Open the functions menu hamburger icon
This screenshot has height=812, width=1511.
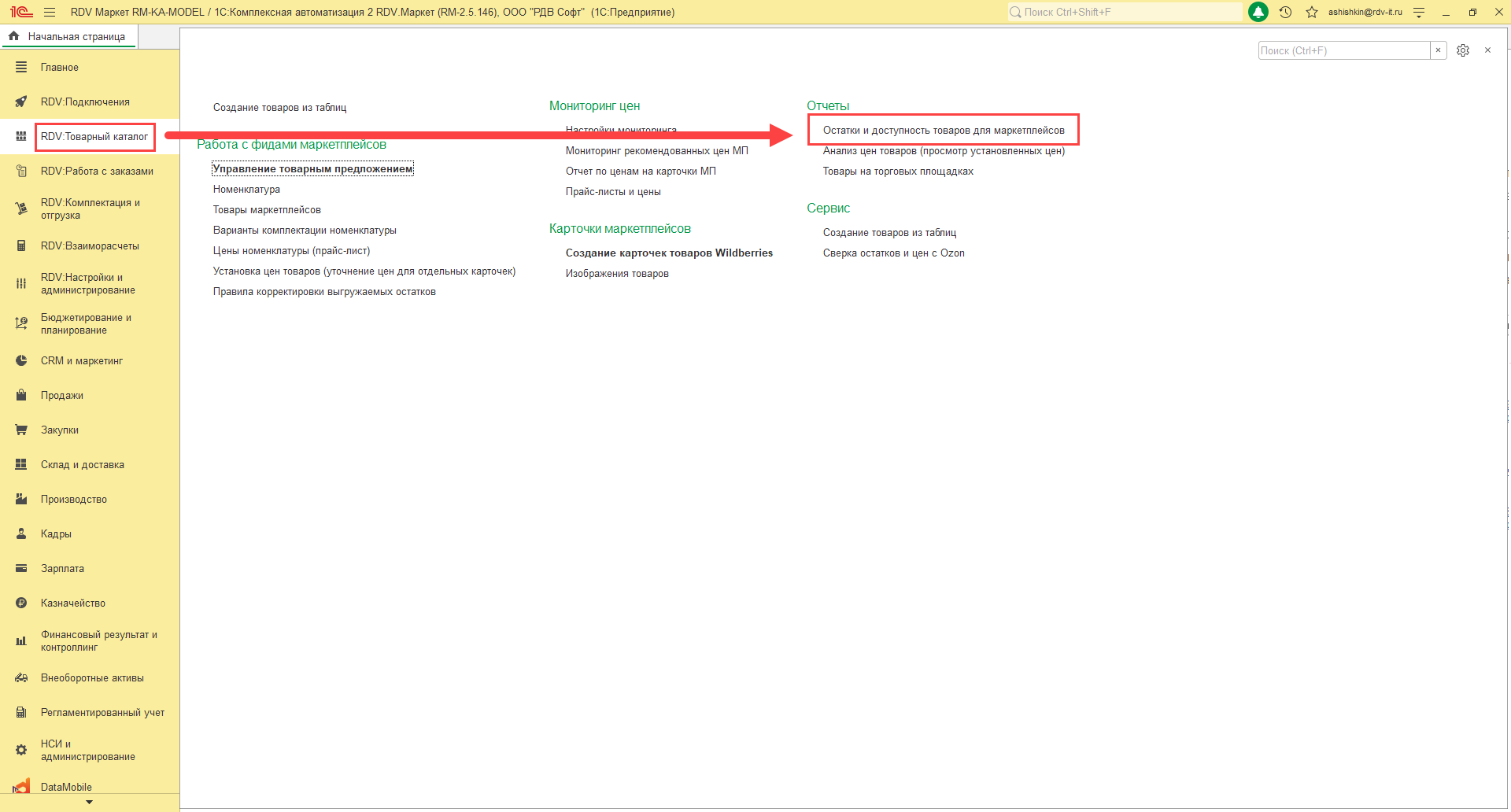point(50,12)
